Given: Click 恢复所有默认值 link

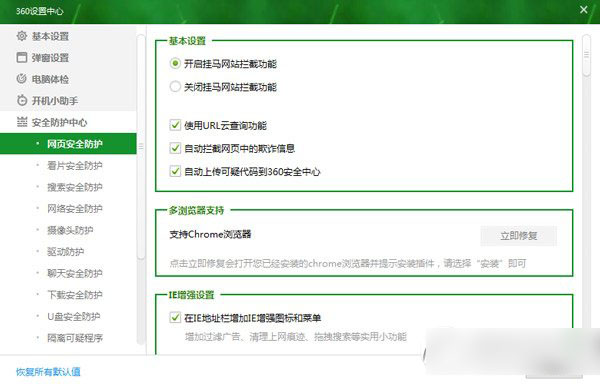Looking at the screenshot, I should click(x=48, y=372).
